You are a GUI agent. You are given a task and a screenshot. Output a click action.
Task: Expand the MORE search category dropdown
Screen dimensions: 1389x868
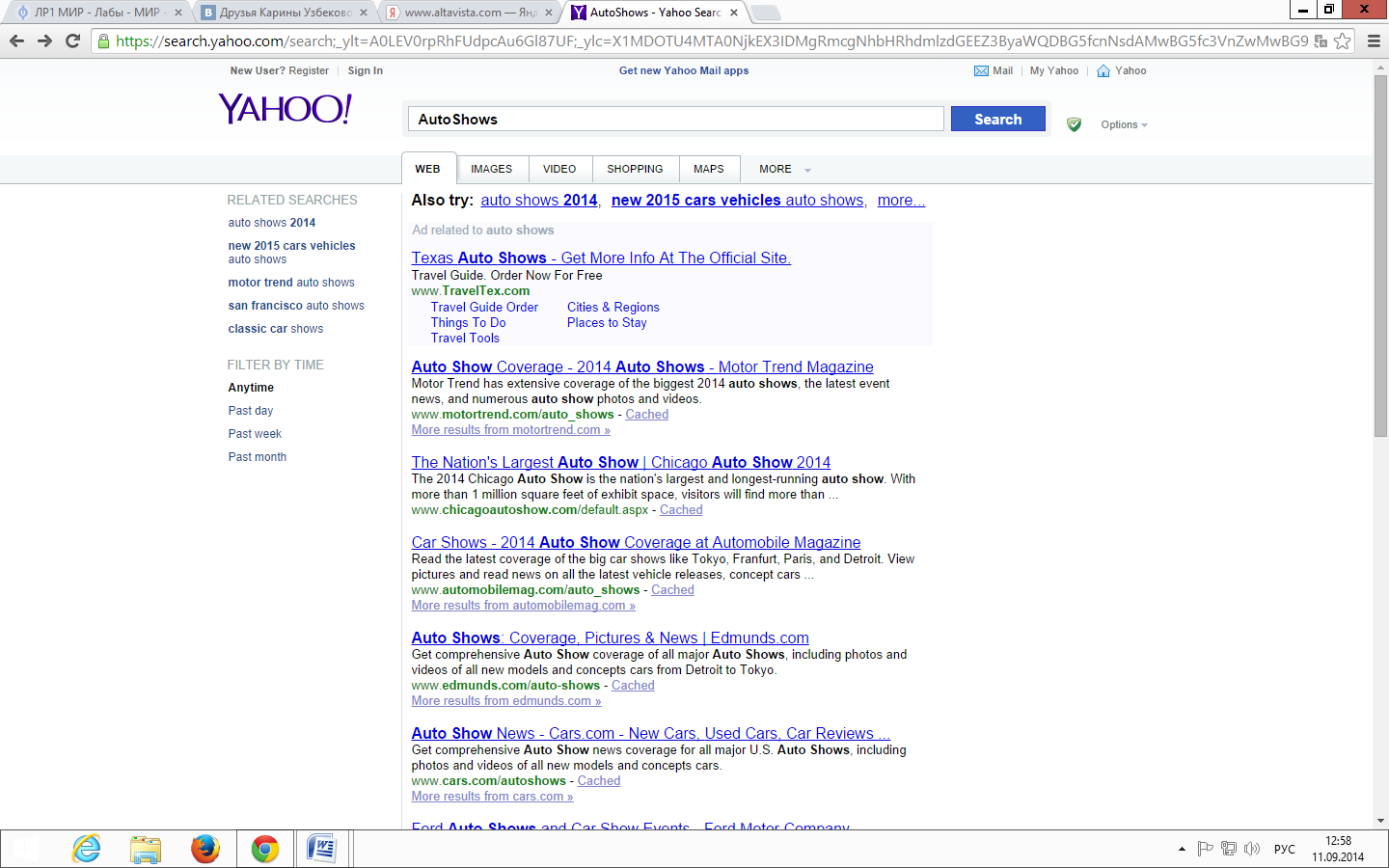pos(784,169)
